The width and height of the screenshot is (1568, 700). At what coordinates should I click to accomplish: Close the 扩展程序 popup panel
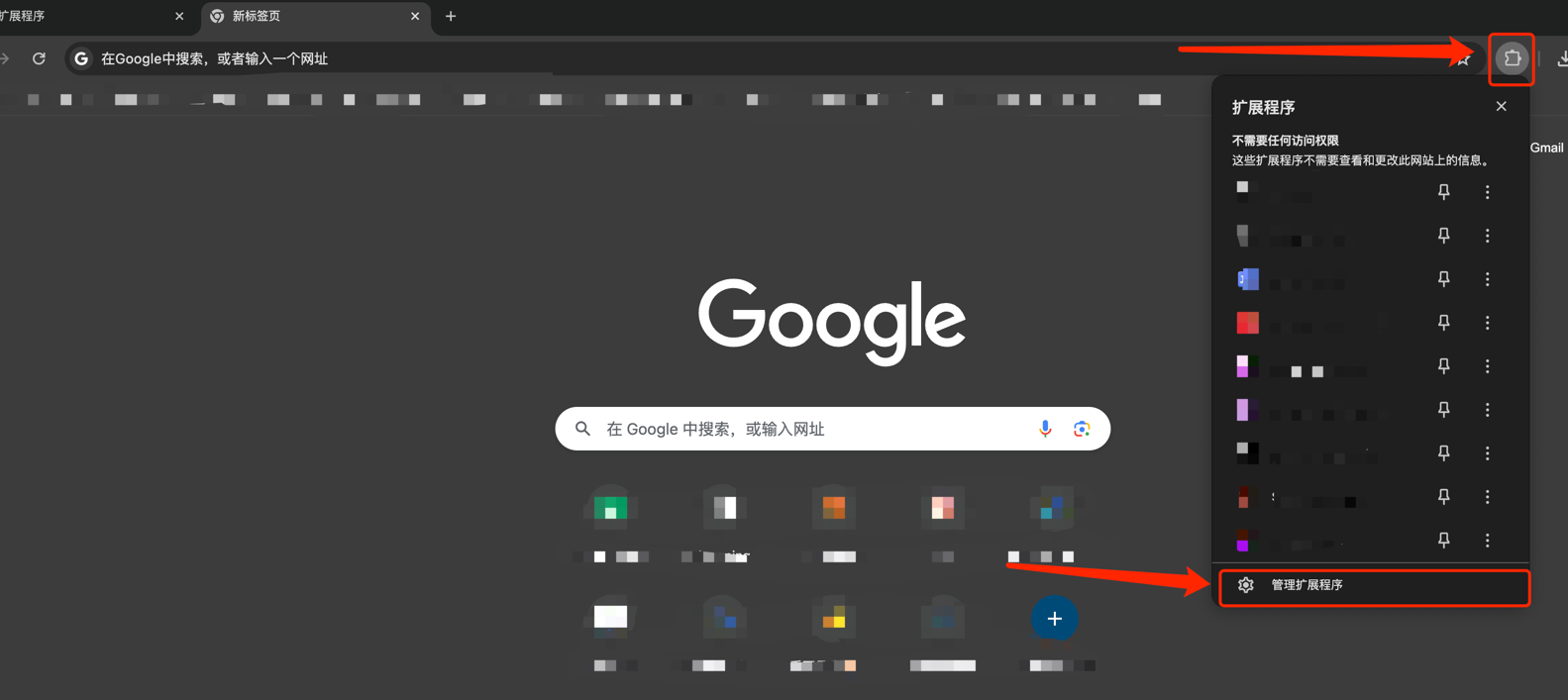pos(1501,106)
